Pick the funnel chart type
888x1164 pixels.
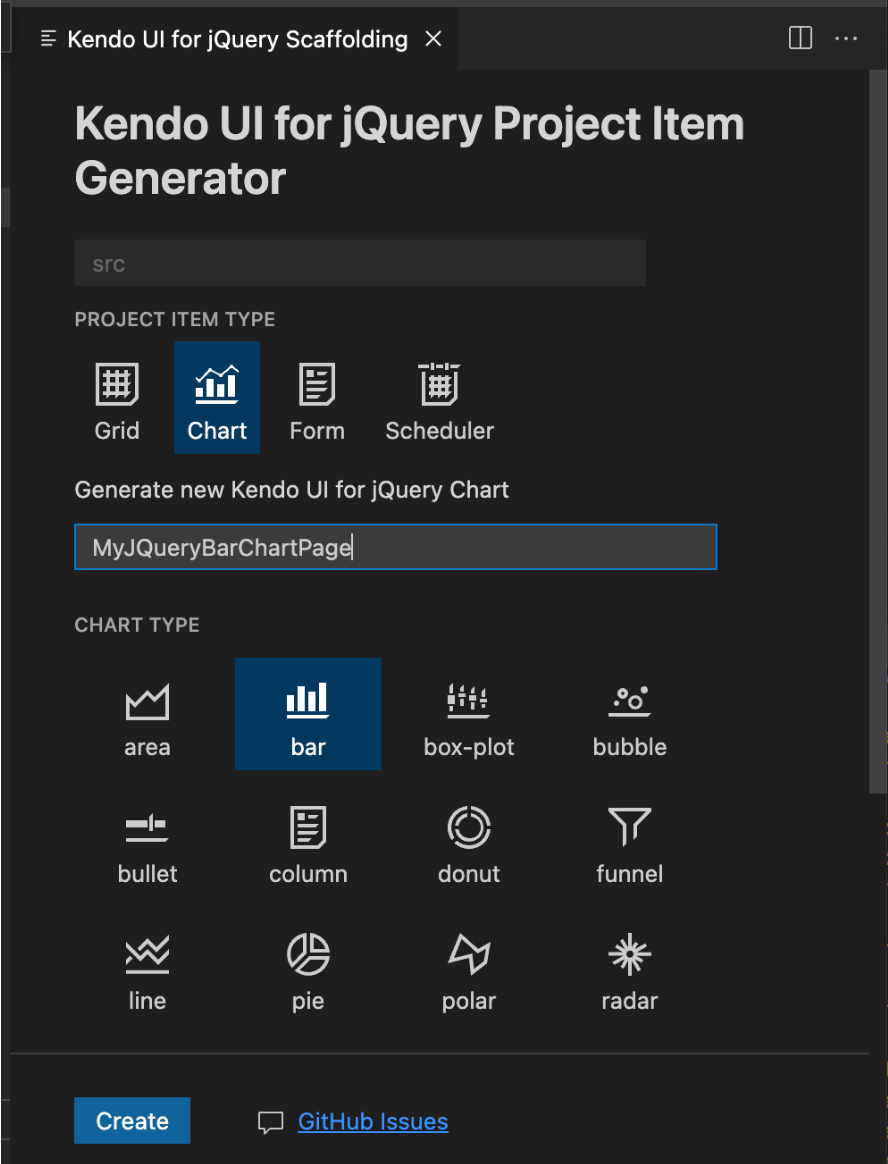629,841
